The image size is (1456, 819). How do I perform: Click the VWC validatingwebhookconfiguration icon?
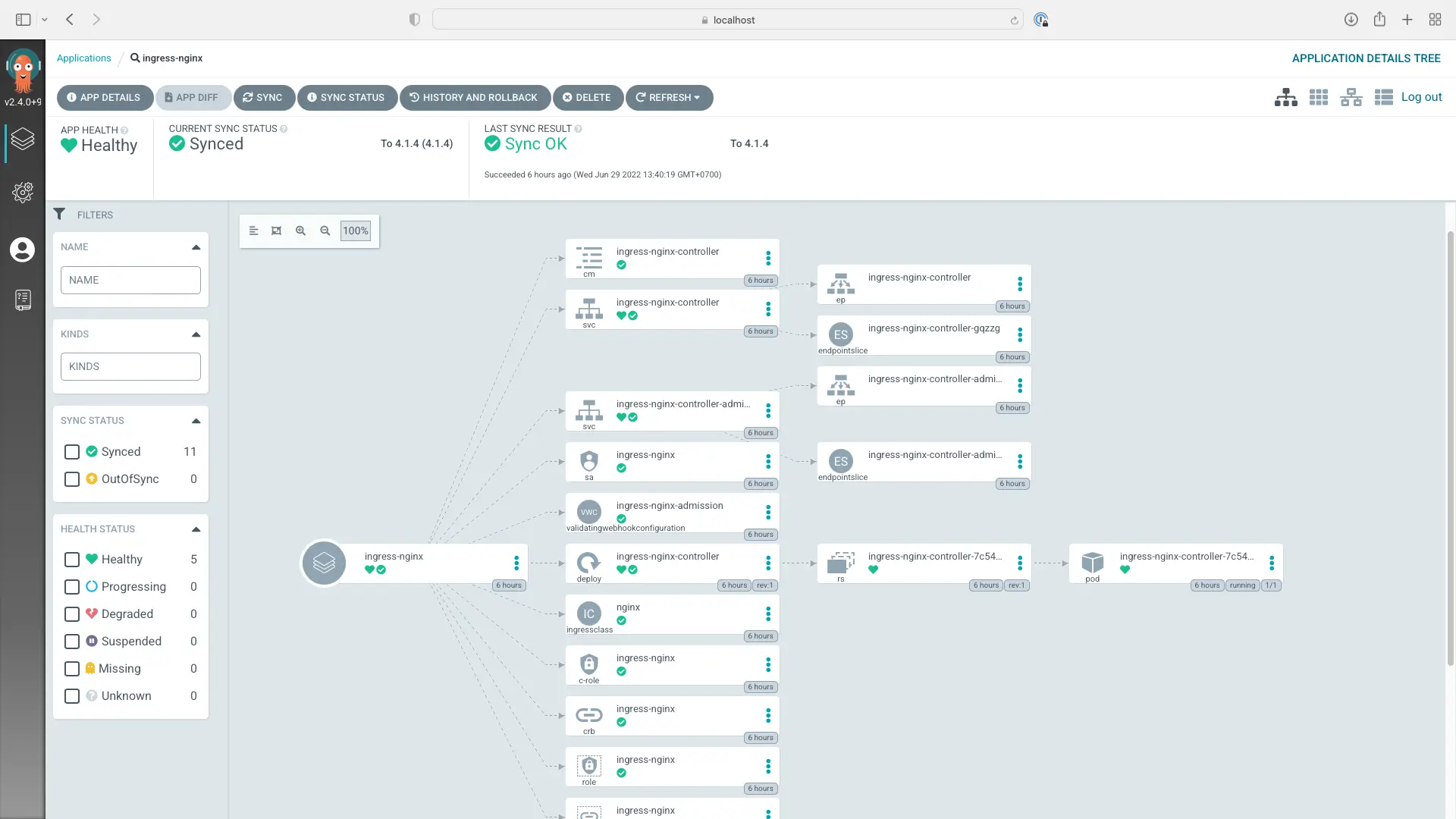point(588,512)
